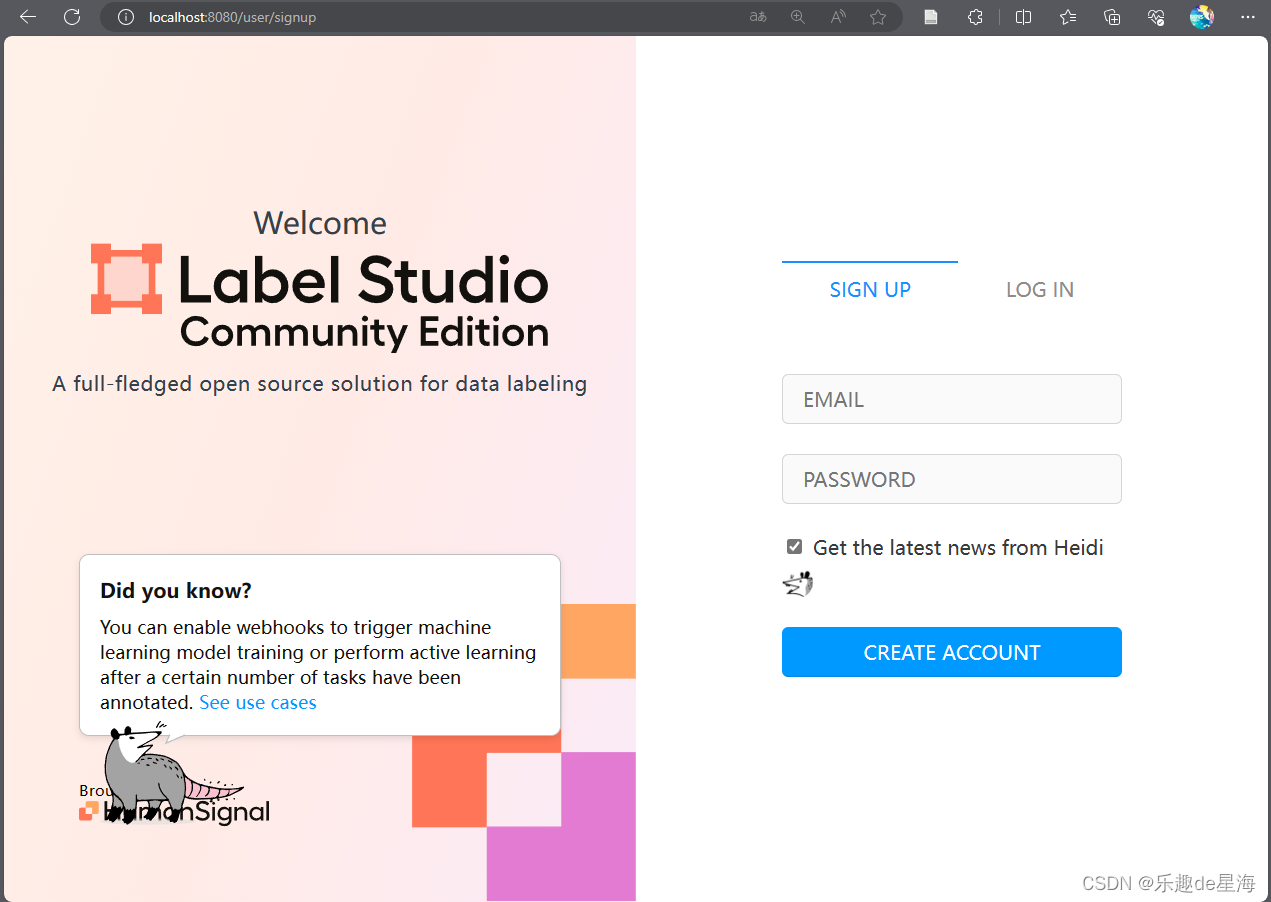Open the translate page icon

[x=758, y=17]
